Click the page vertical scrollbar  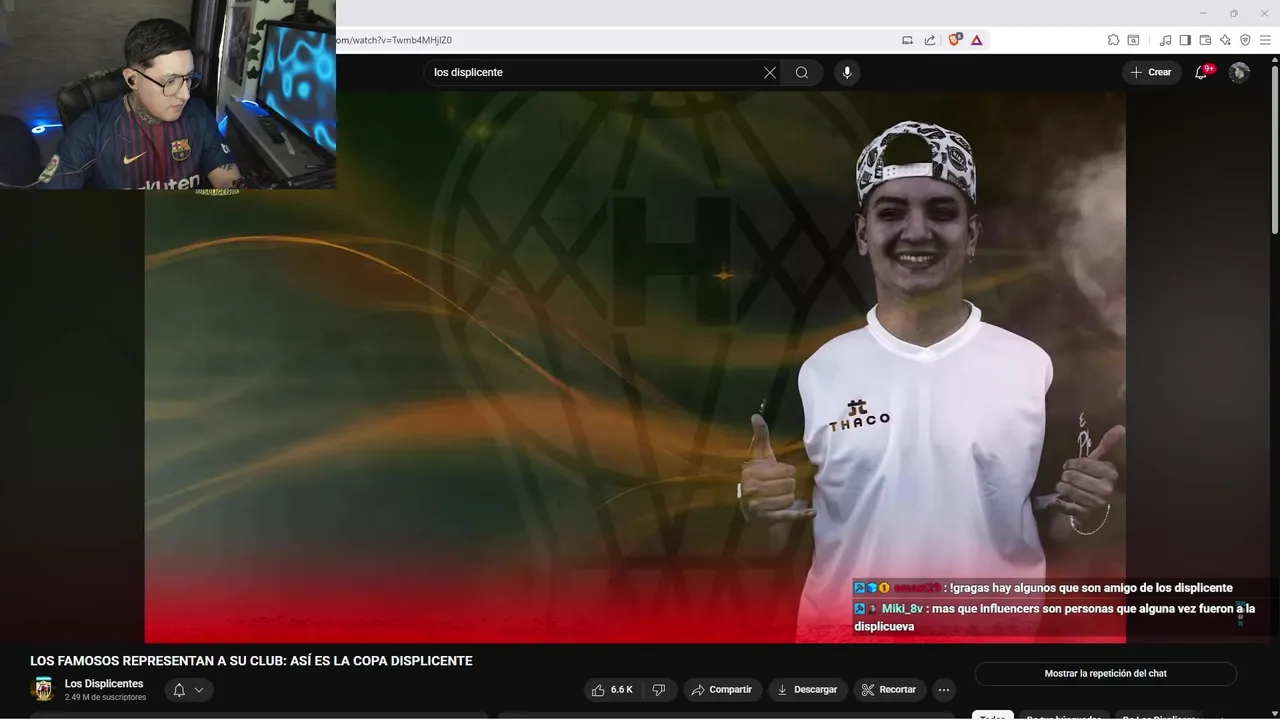tap(1274, 150)
